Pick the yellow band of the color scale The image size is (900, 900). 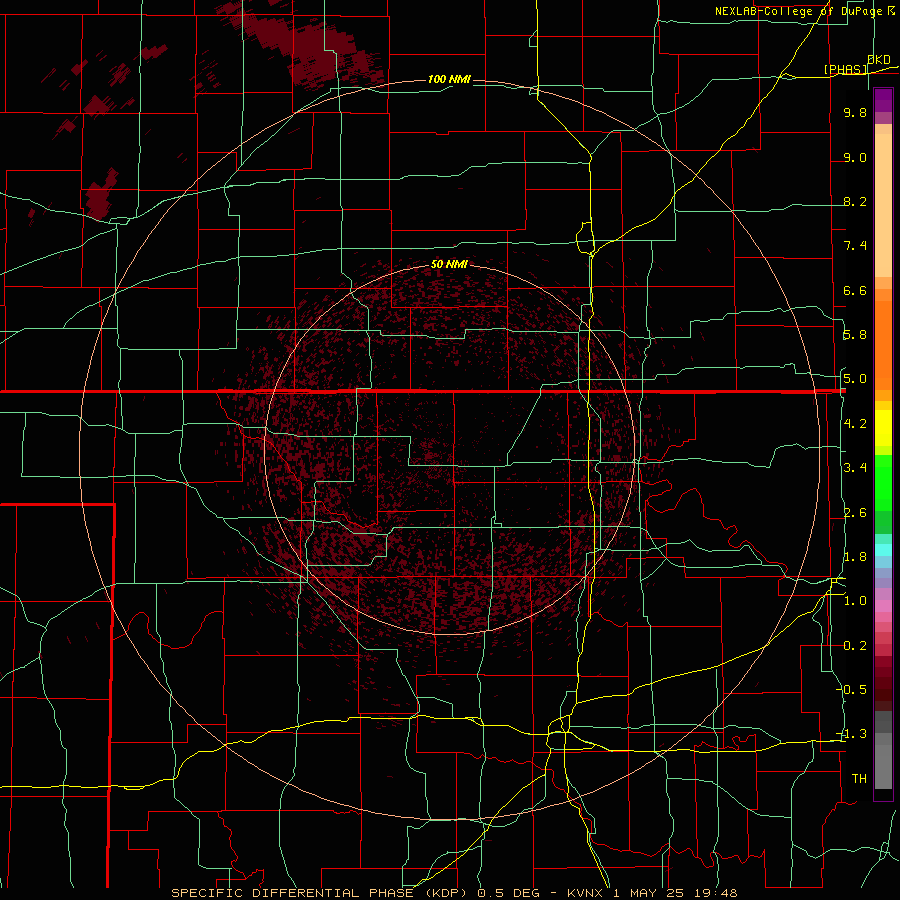click(x=883, y=428)
